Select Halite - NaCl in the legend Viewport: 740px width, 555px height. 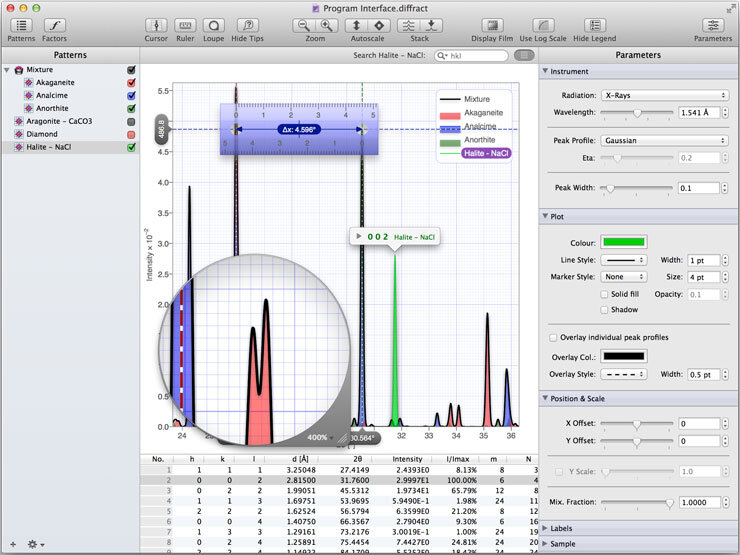(x=487, y=153)
